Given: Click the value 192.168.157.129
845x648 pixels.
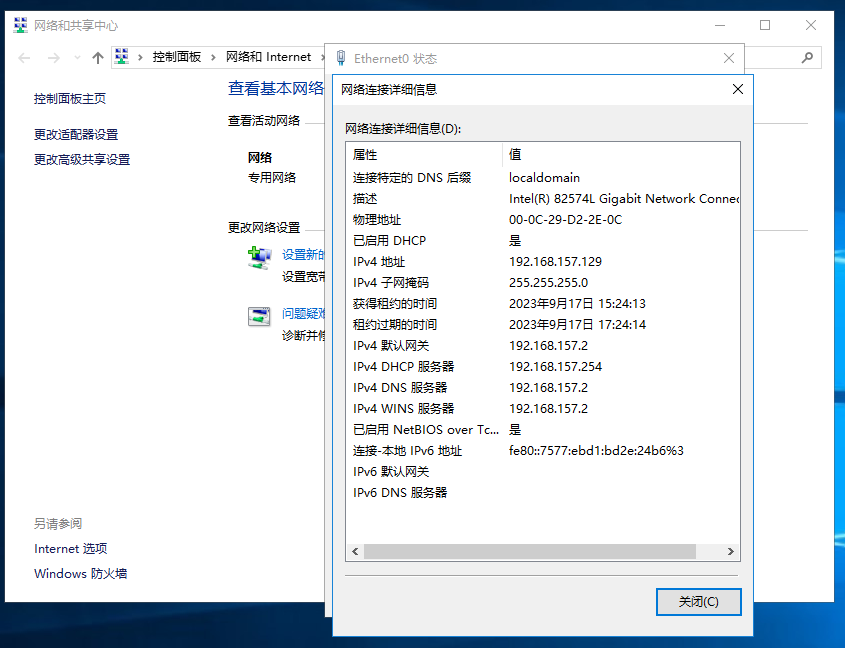Looking at the screenshot, I should (x=555, y=261).
